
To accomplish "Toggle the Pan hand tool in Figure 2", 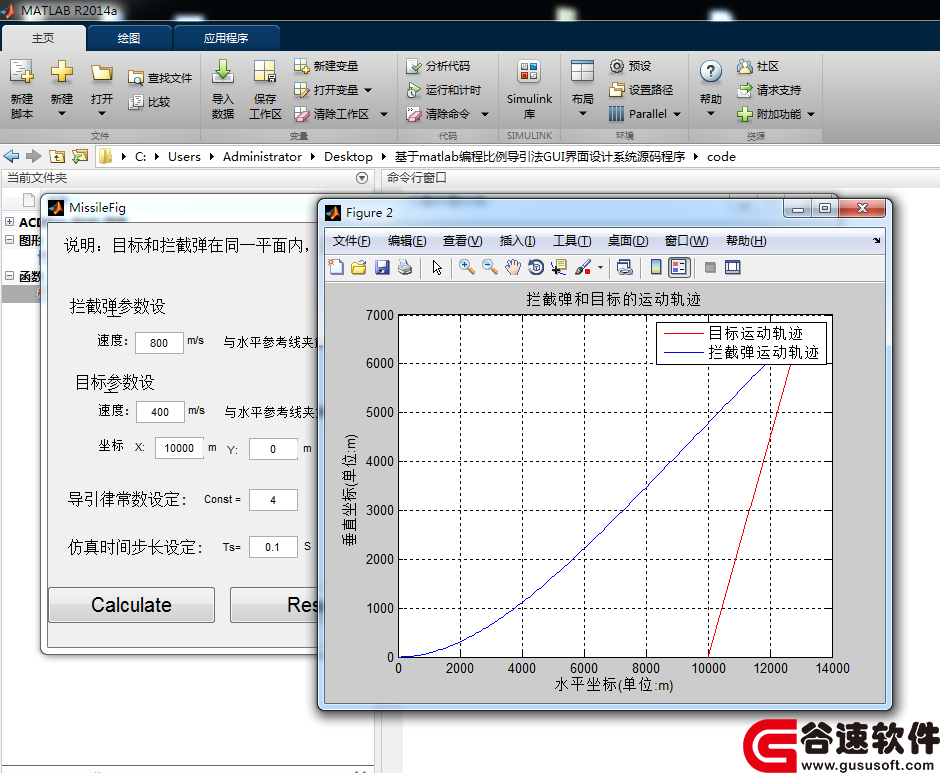I will 513,267.
